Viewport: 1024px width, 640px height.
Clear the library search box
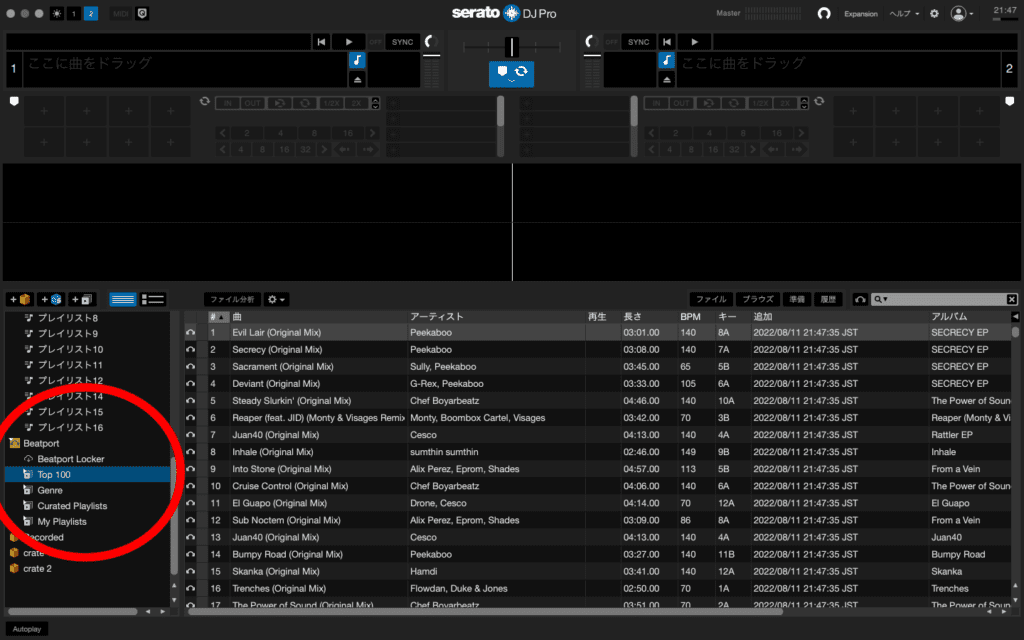1012,299
